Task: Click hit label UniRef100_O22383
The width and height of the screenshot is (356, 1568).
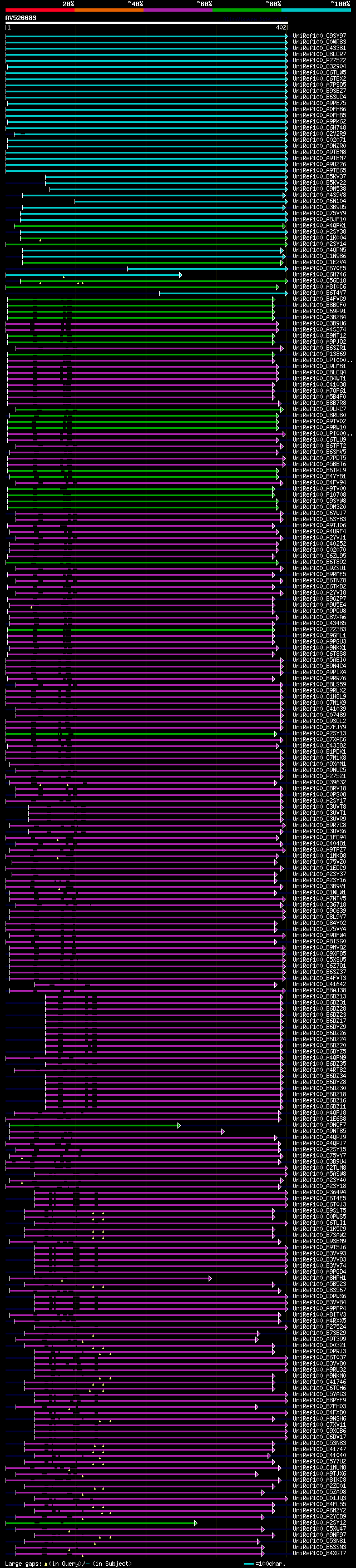Action: [319, 629]
